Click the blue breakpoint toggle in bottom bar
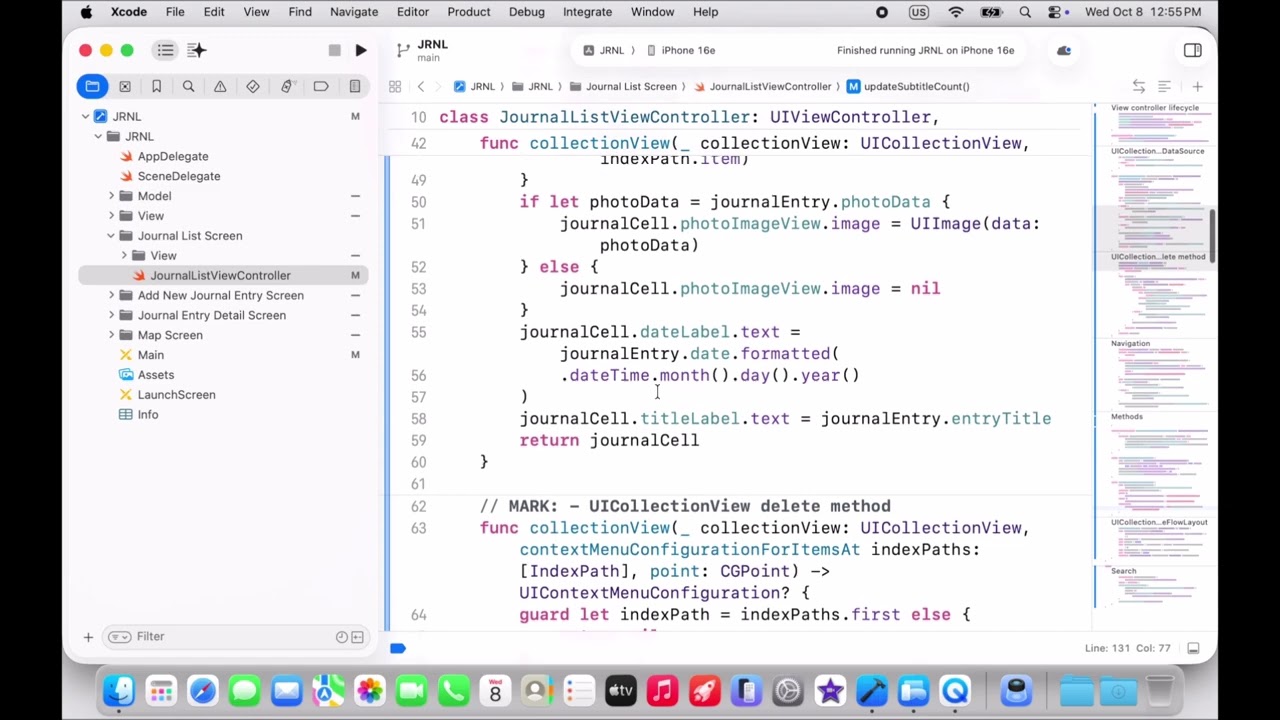The width and height of the screenshot is (1280, 720). (397, 648)
